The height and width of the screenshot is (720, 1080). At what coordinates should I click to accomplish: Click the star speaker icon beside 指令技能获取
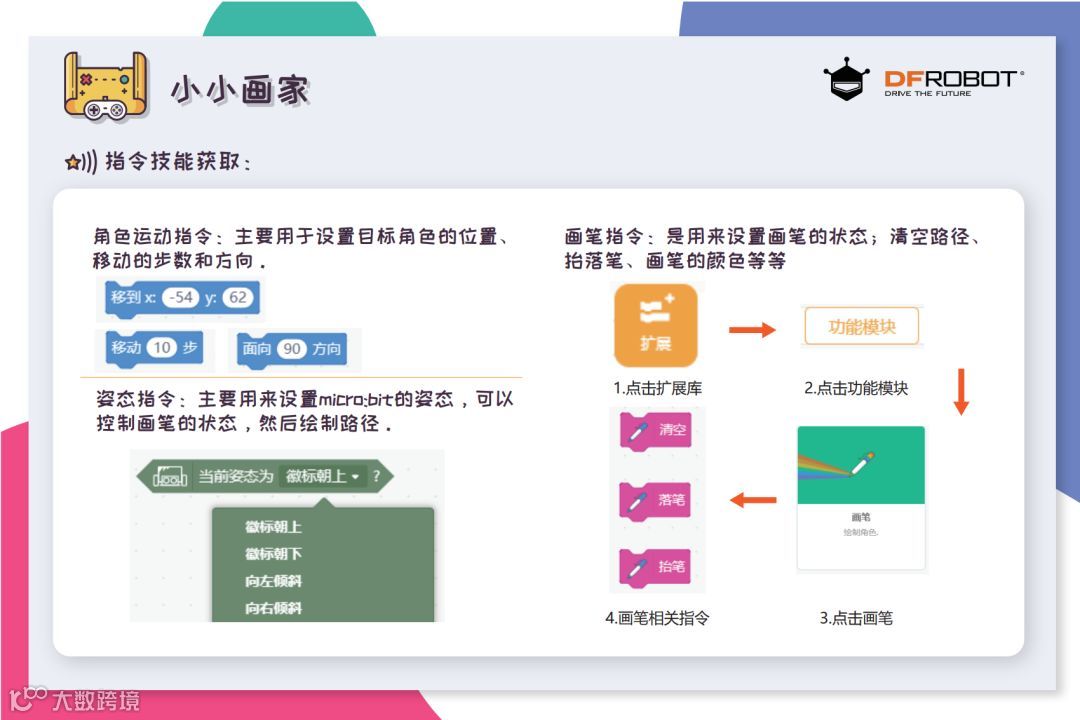(81, 163)
